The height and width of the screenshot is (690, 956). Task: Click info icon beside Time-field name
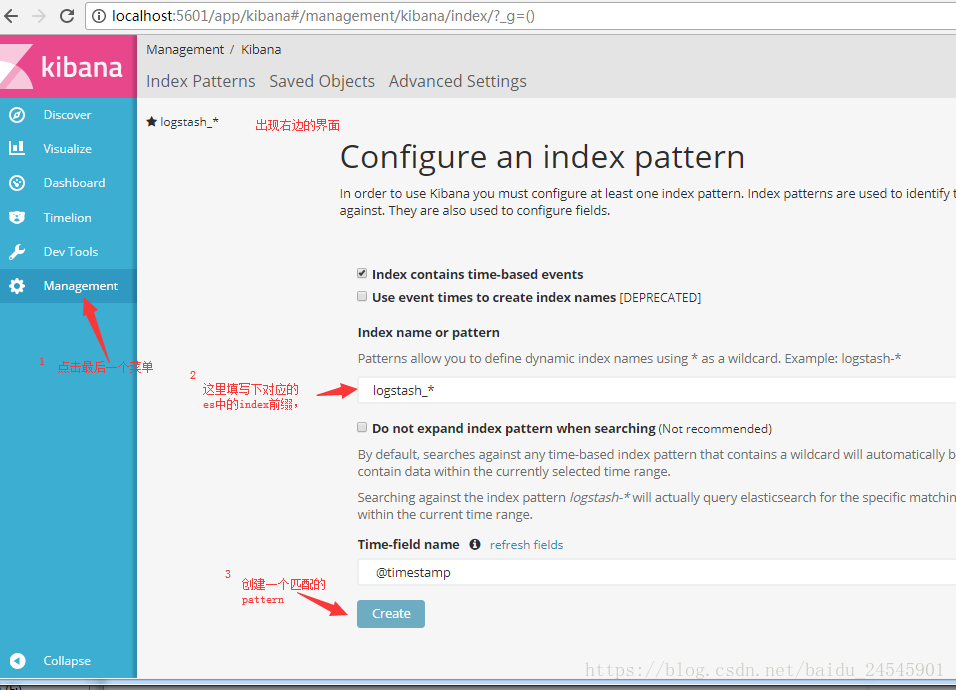point(475,544)
